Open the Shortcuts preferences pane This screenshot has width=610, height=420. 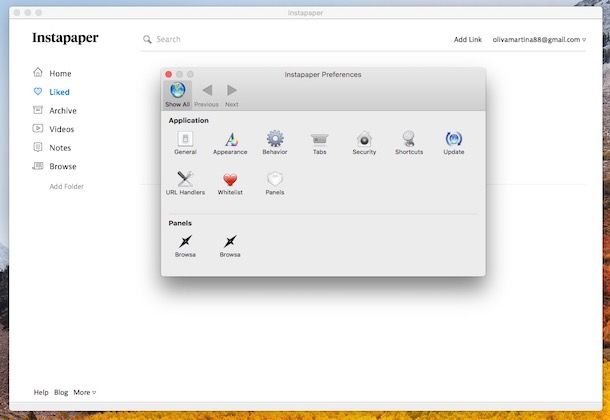(x=409, y=143)
